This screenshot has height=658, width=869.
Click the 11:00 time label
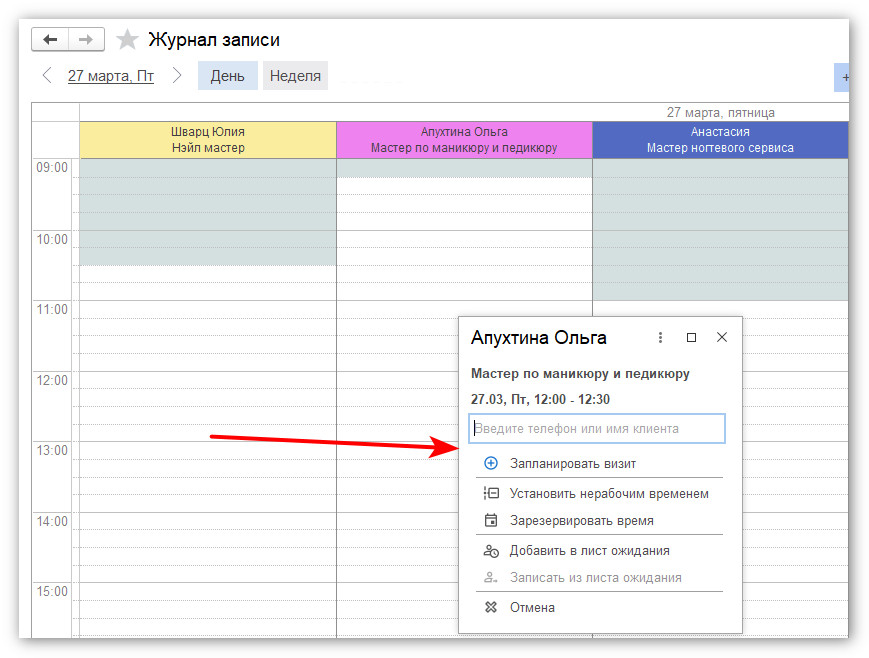52,309
